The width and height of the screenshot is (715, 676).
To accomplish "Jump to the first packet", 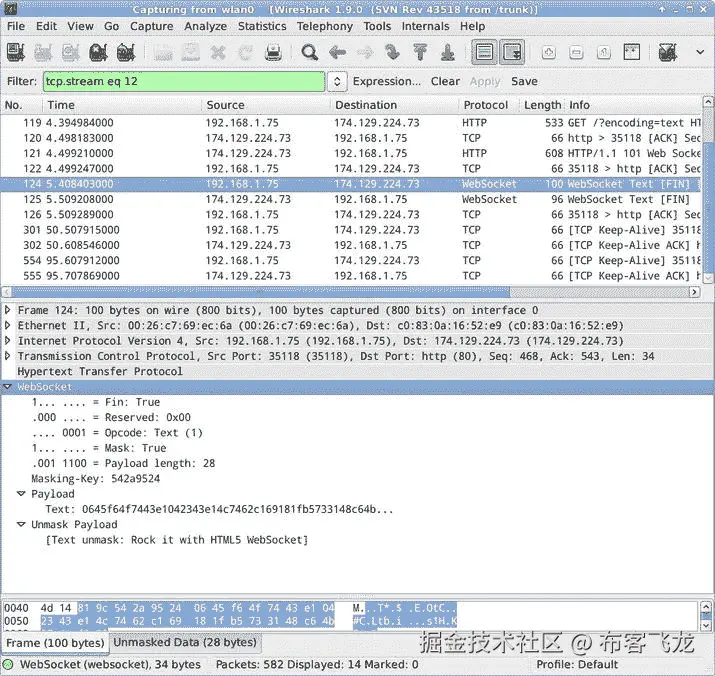I will pyautogui.click(x=420, y=52).
